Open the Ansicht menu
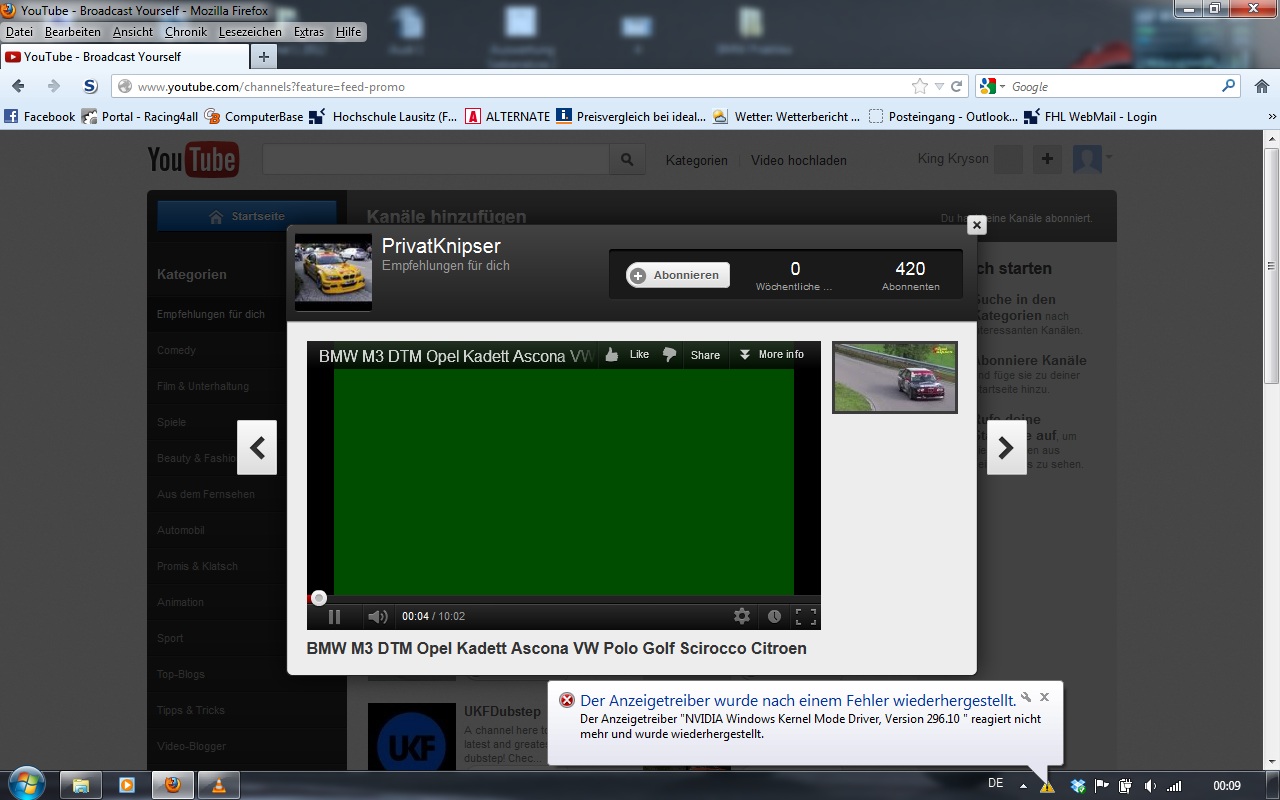The width and height of the screenshot is (1280, 800). click(x=133, y=32)
